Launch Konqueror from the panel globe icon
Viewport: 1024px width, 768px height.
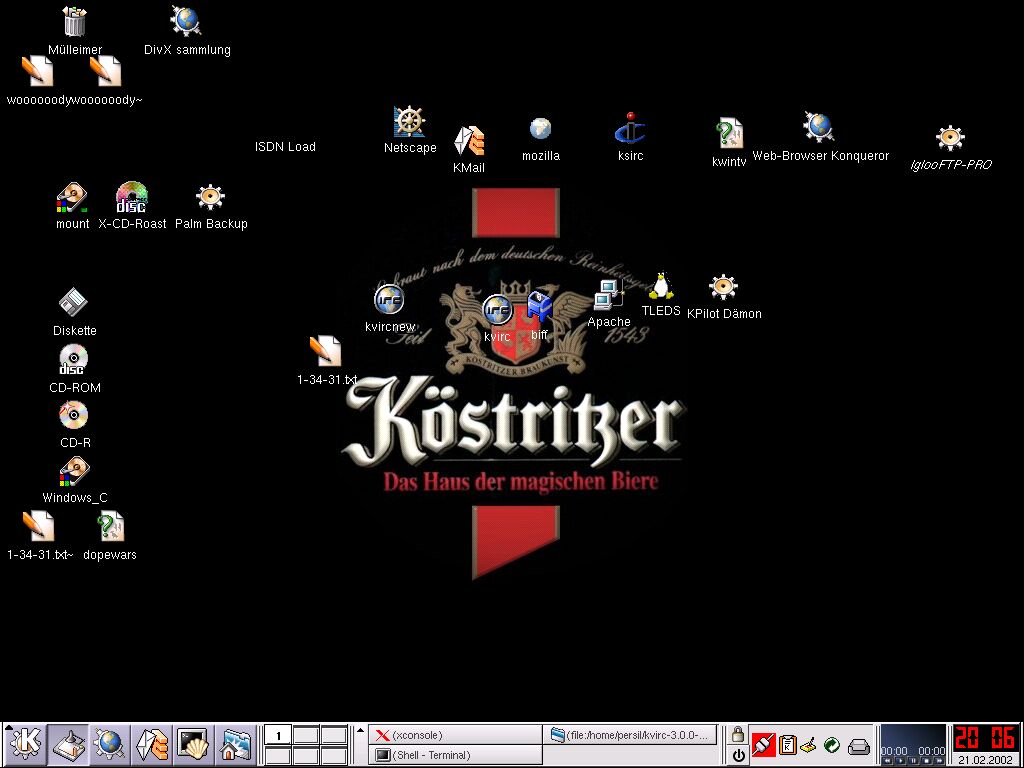click(110, 744)
